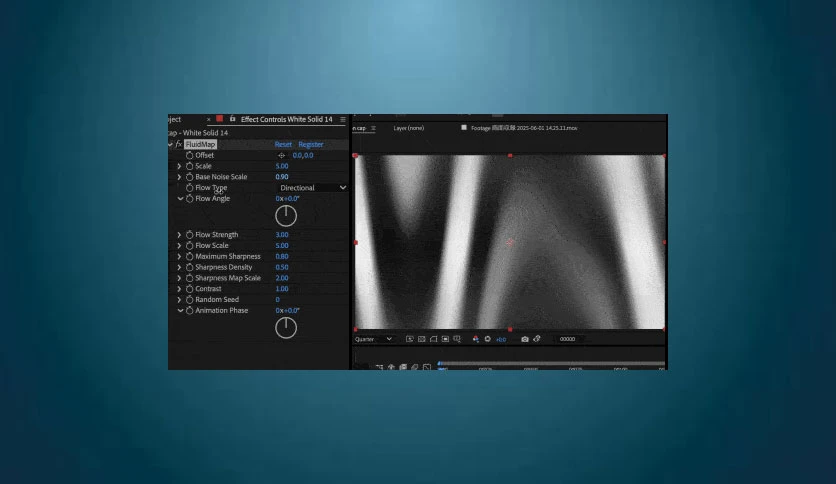Click the Sharpness Map Scale stopwatch
The width and height of the screenshot is (836, 484).
[x=189, y=278]
